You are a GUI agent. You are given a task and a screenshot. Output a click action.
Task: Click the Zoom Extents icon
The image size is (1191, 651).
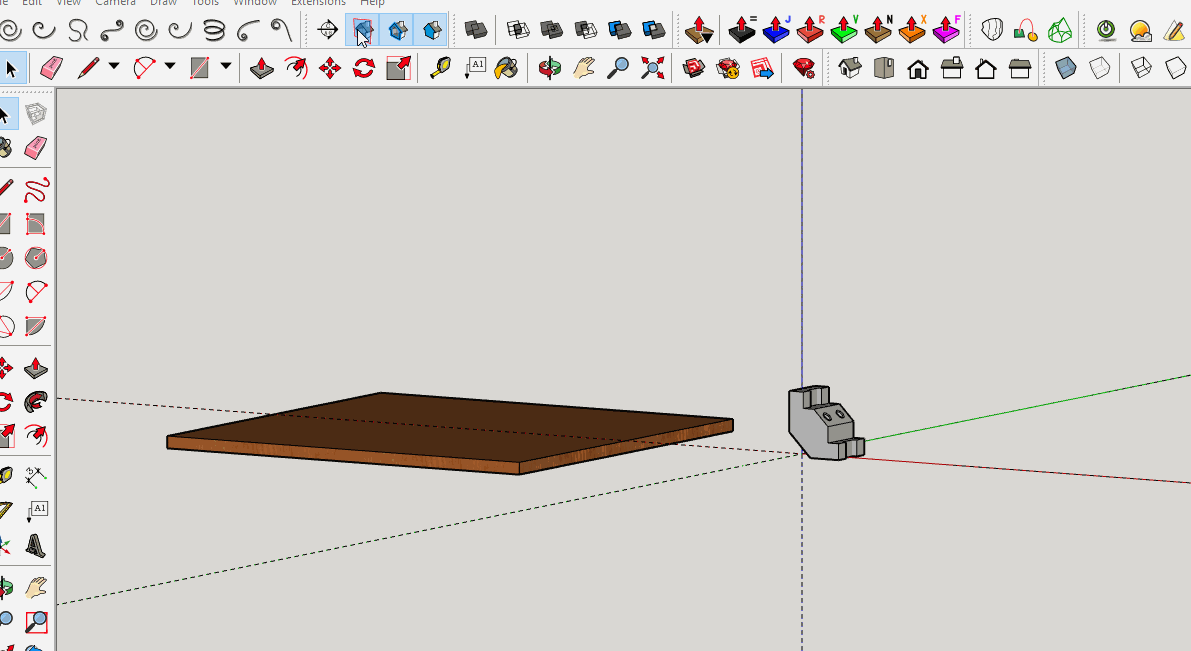pyautogui.click(x=652, y=68)
